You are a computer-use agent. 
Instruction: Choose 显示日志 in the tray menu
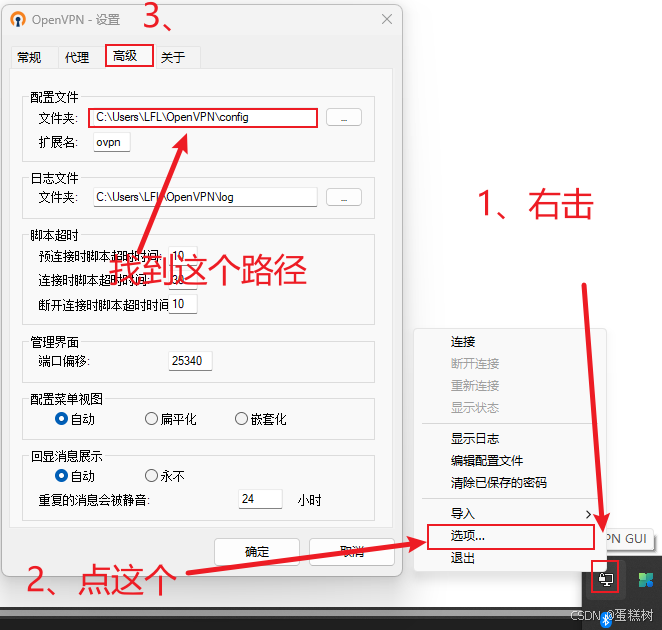pos(510,438)
